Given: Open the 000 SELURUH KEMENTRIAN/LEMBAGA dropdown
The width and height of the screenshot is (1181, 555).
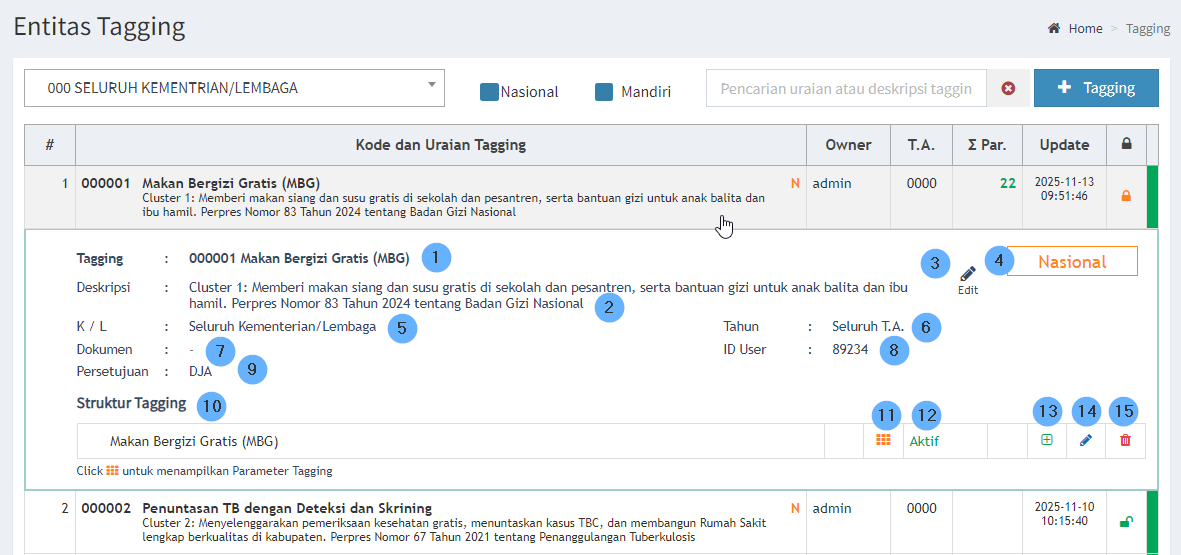Looking at the screenshot, I should tap(234, 88).
